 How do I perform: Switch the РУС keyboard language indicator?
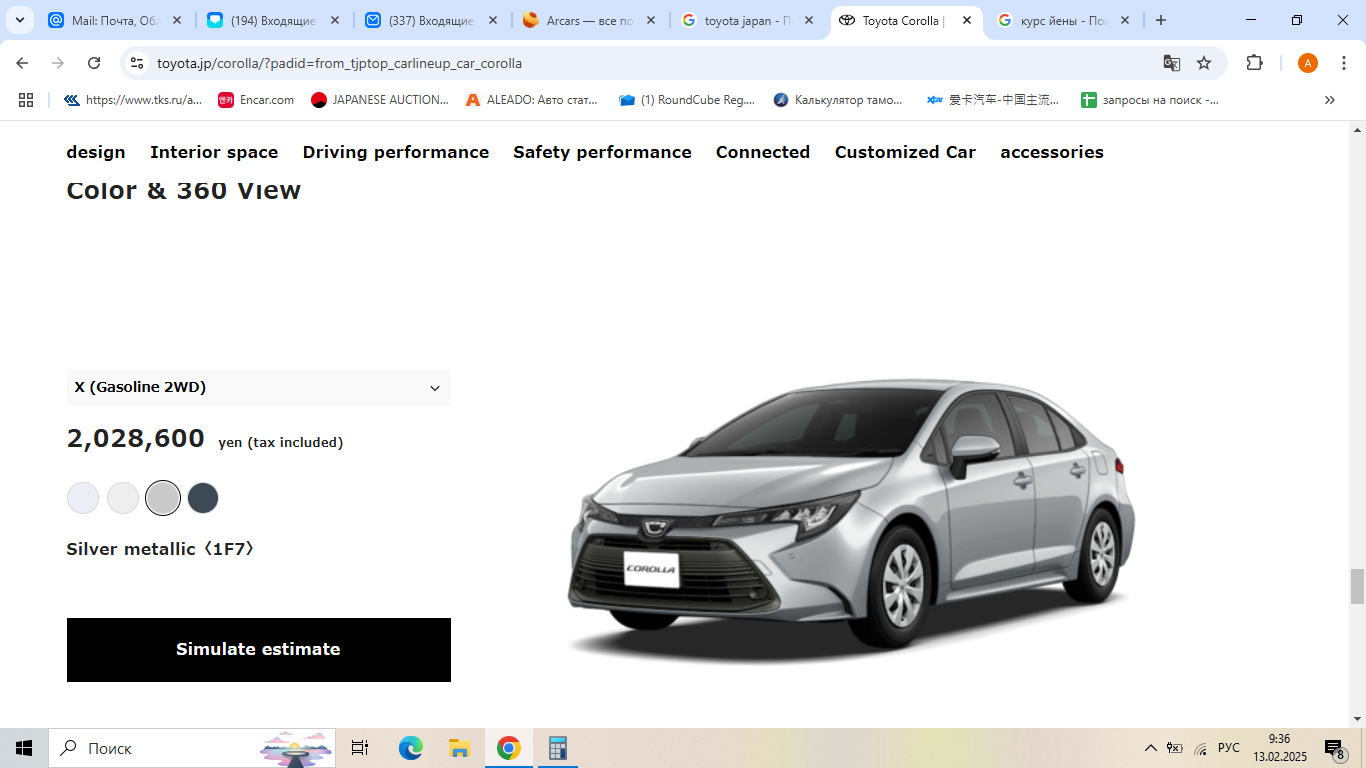1229,748
